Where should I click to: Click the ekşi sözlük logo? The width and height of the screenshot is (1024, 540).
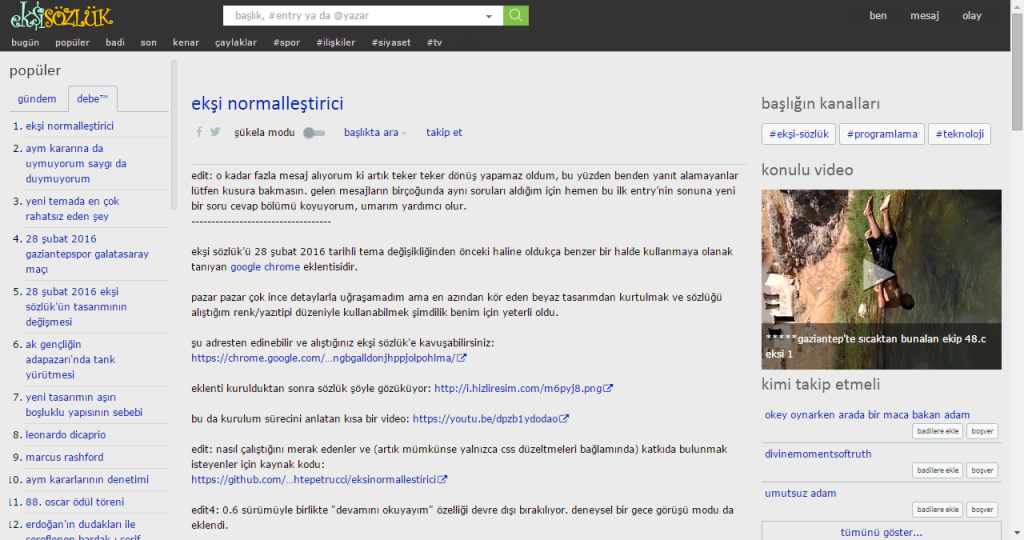(x=61, y=16)
